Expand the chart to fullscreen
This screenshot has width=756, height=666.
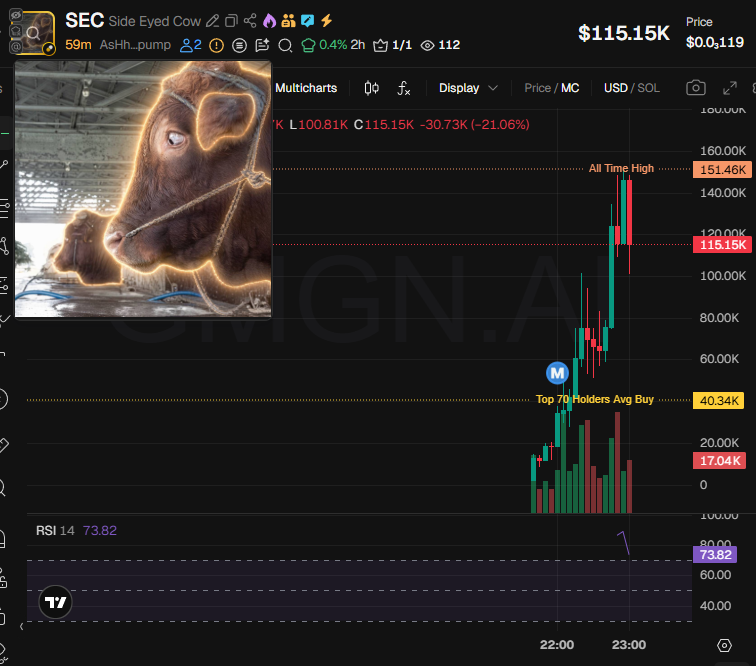729,88
